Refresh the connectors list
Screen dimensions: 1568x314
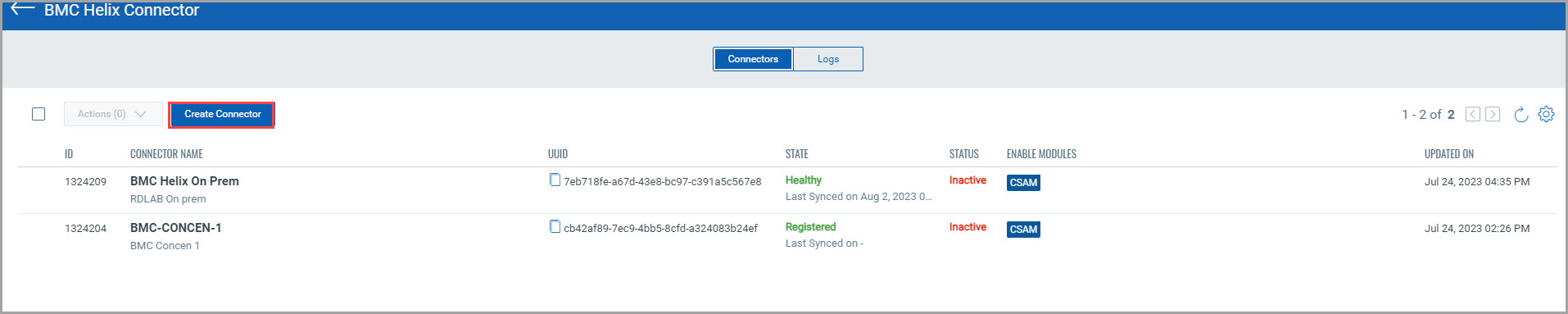[1520, 115]
